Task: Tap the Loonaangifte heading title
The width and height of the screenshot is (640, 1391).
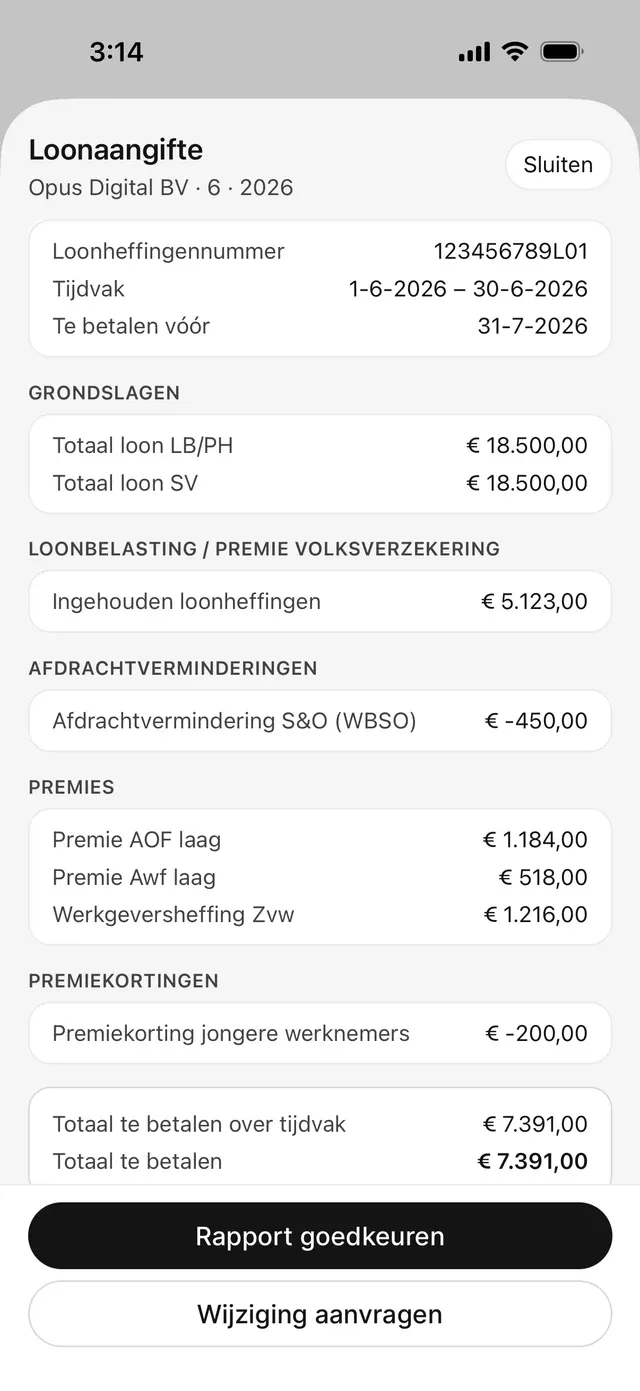Action: [116, 150]
